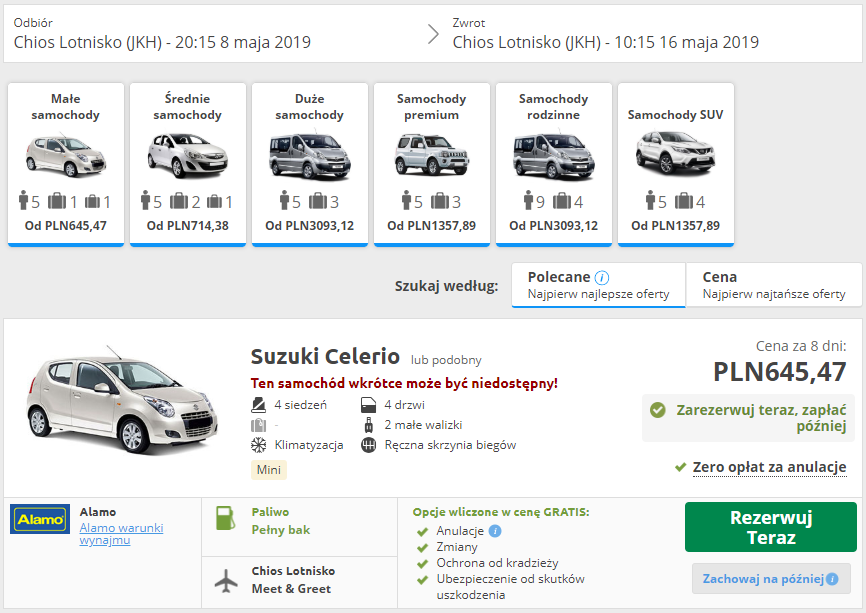
Task: Select the Duże samochody category card
Action: pyautogui.click(x=310, y=165)
